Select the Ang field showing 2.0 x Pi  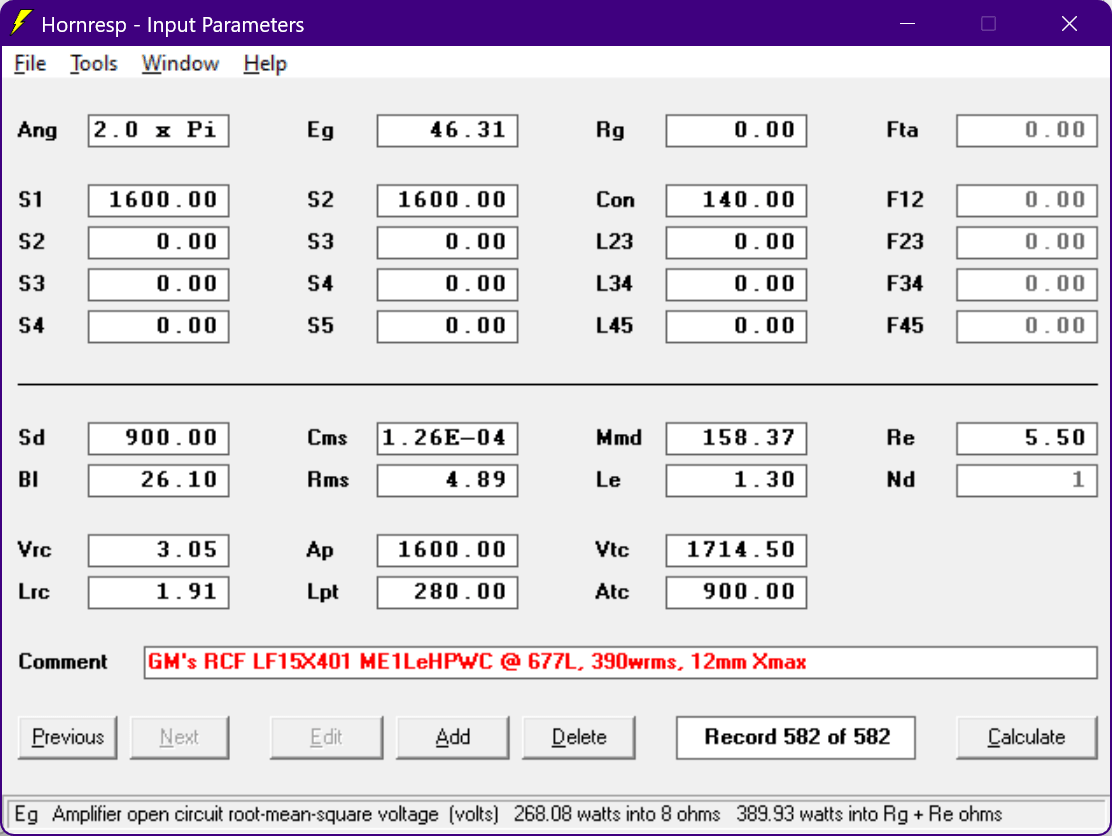click(x=158, y=130)
